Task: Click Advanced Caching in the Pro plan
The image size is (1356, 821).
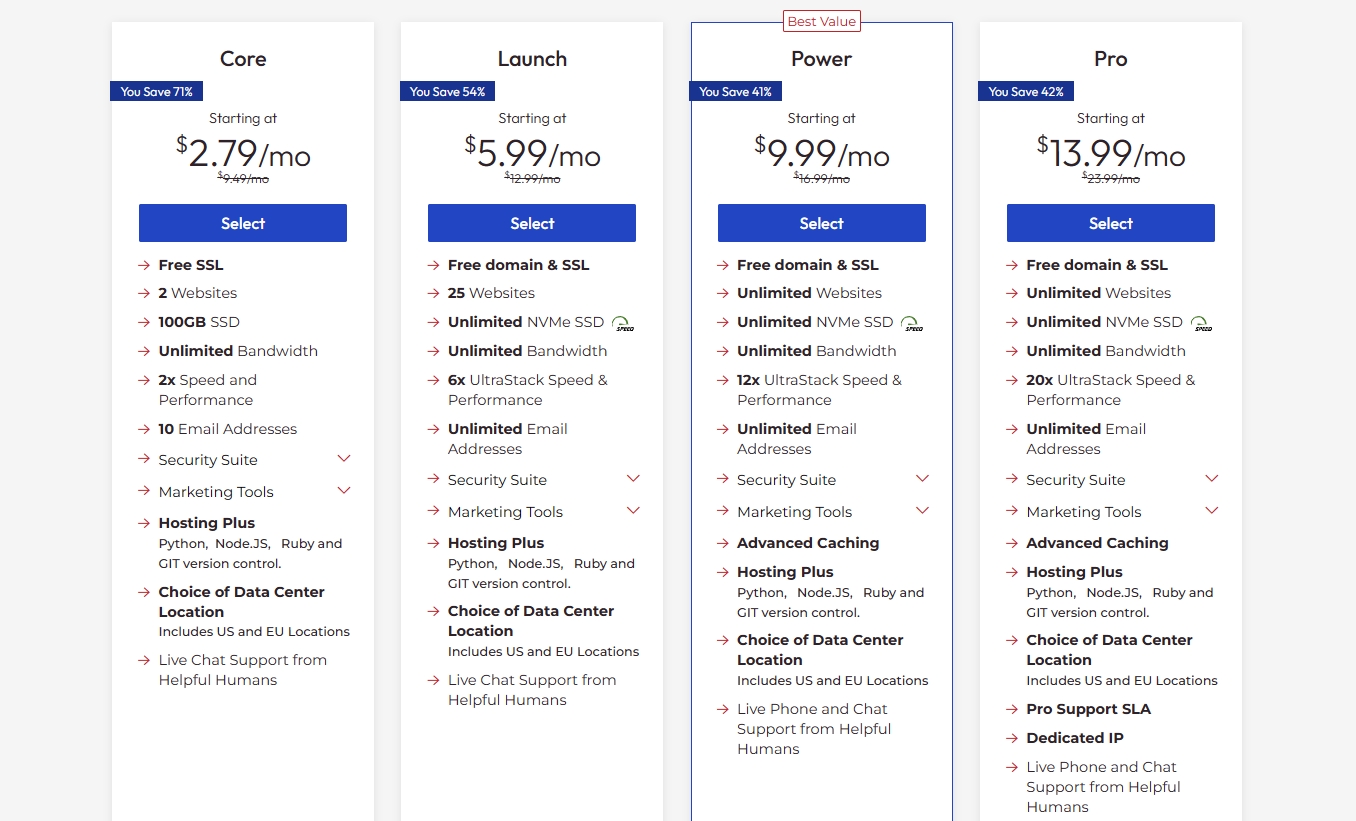Action: [x=1097, y=543]
